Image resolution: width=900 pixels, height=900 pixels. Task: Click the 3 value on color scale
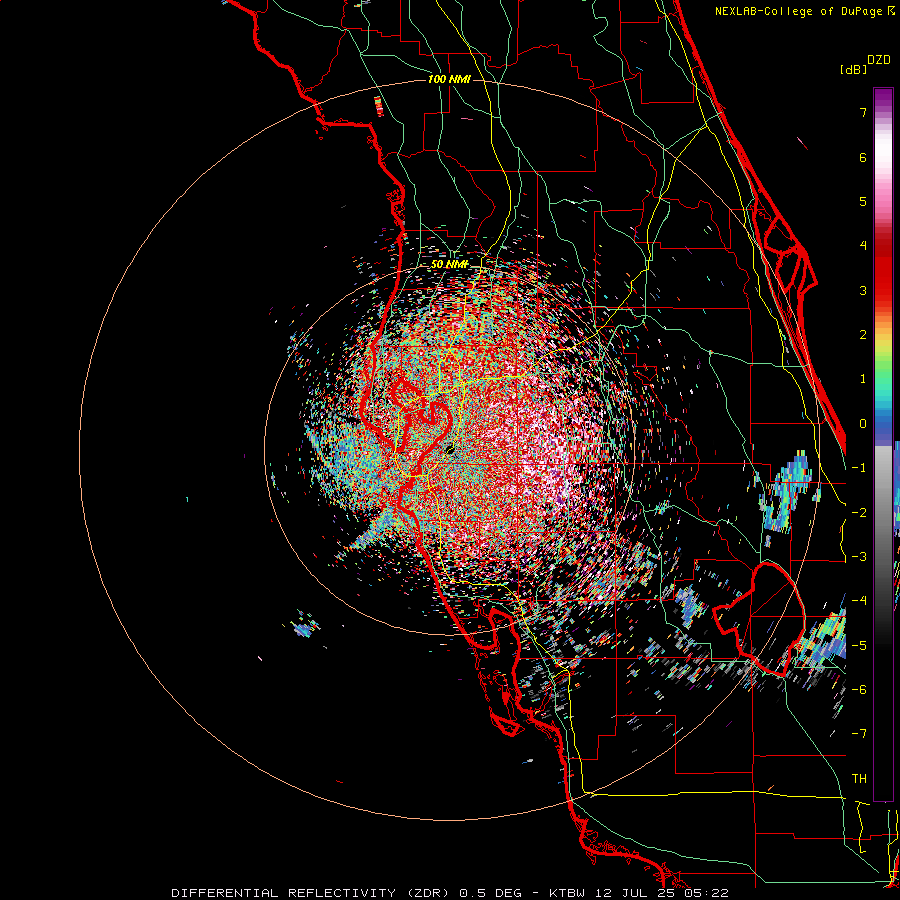pos(863,290)
